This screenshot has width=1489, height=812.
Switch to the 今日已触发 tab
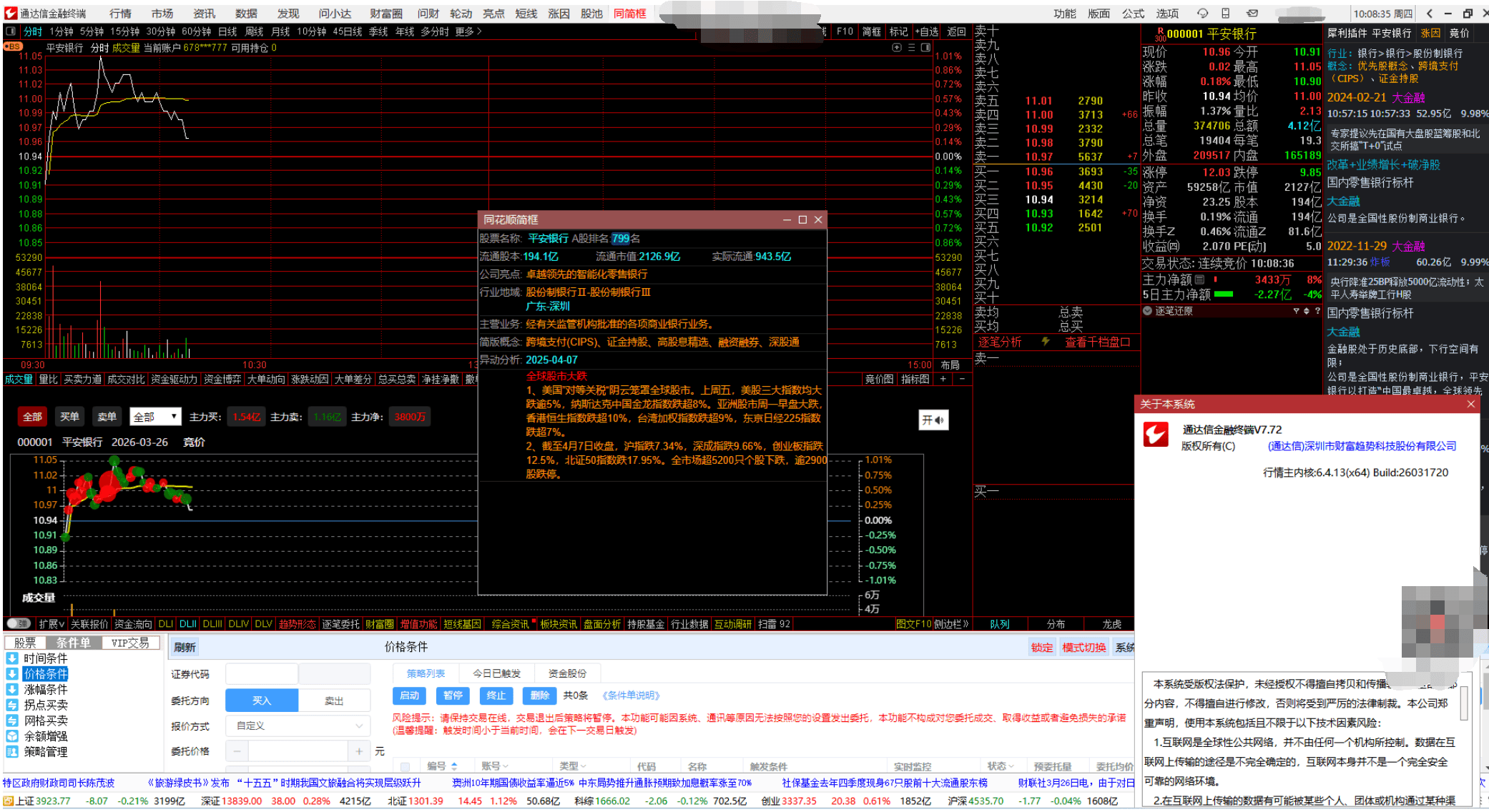[496, 673]
